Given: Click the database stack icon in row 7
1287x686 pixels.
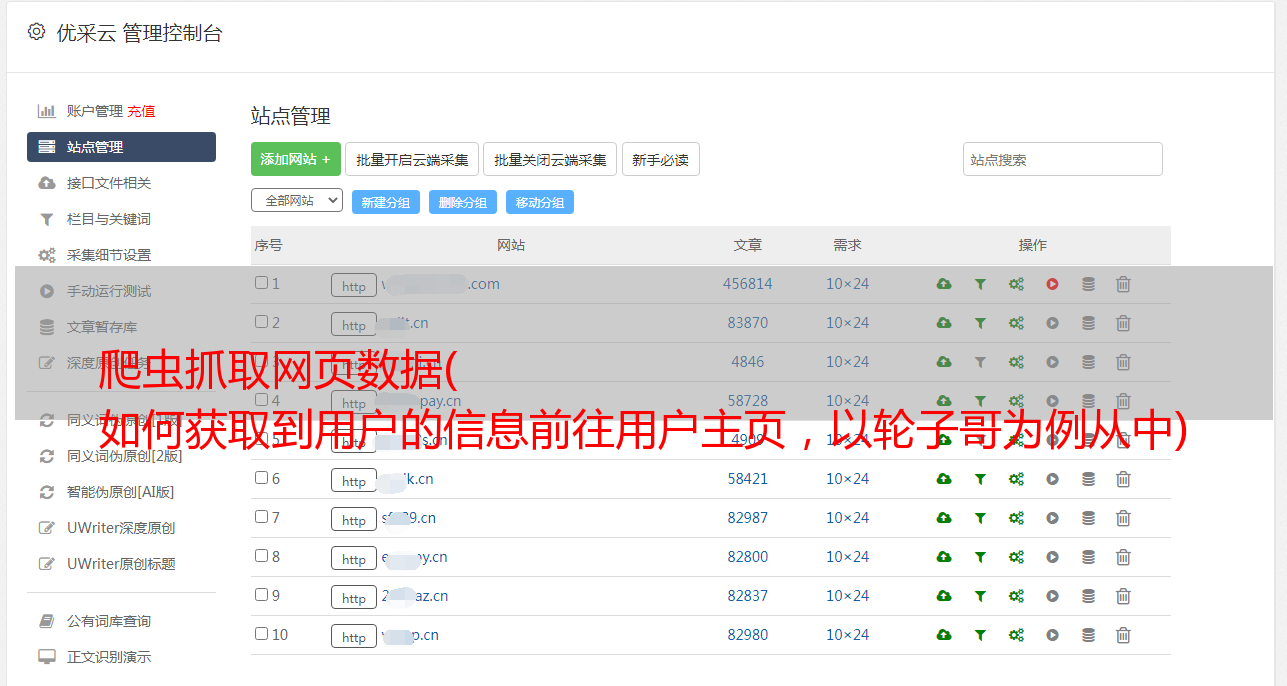Looking at the screenshot, I should tap(1088, 518).
